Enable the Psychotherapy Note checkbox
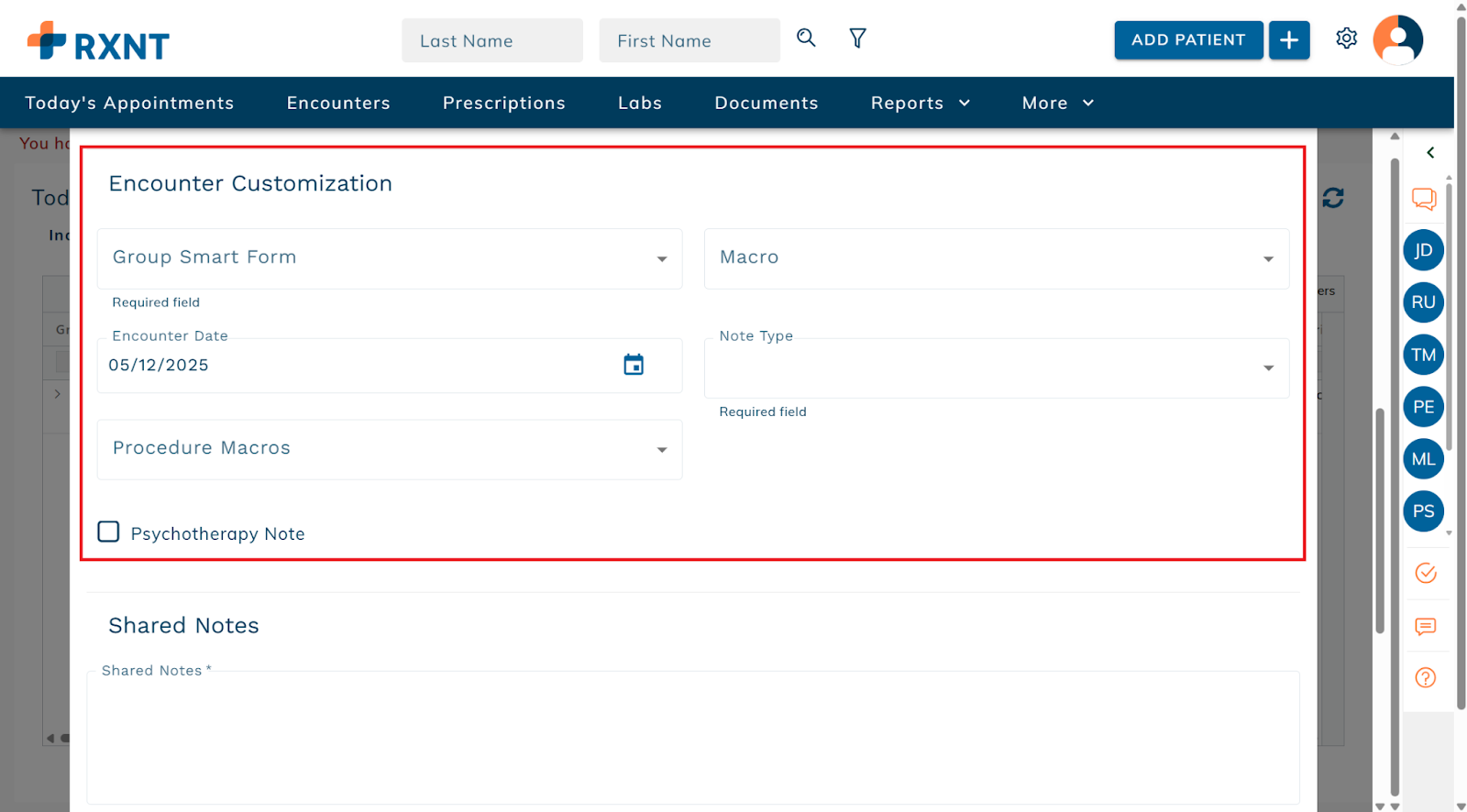Viewport: 1467px width, 812px height. coord(108,532)
